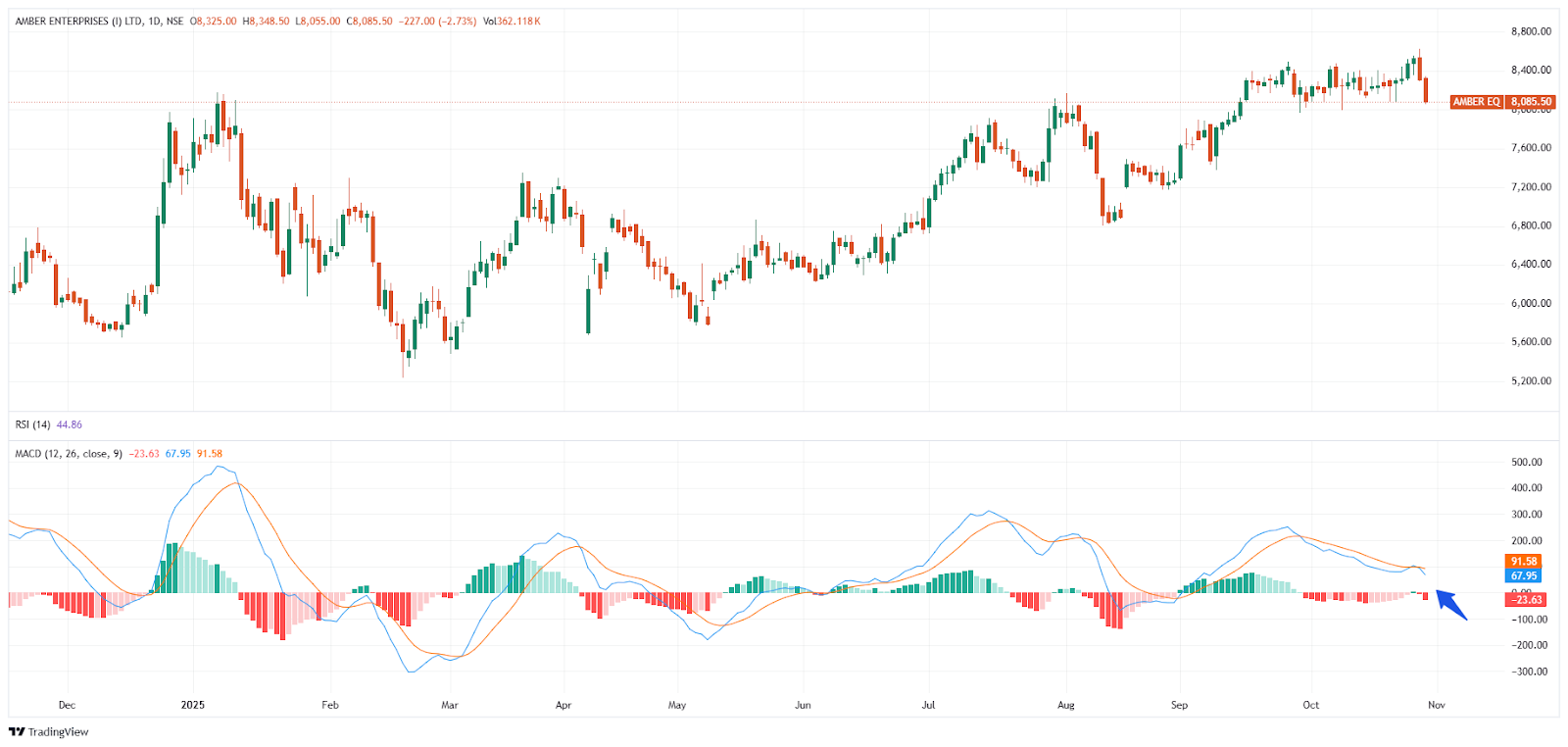Click the 5,200.00 price axis level
1568x747 pixels.
(1531, 380)
